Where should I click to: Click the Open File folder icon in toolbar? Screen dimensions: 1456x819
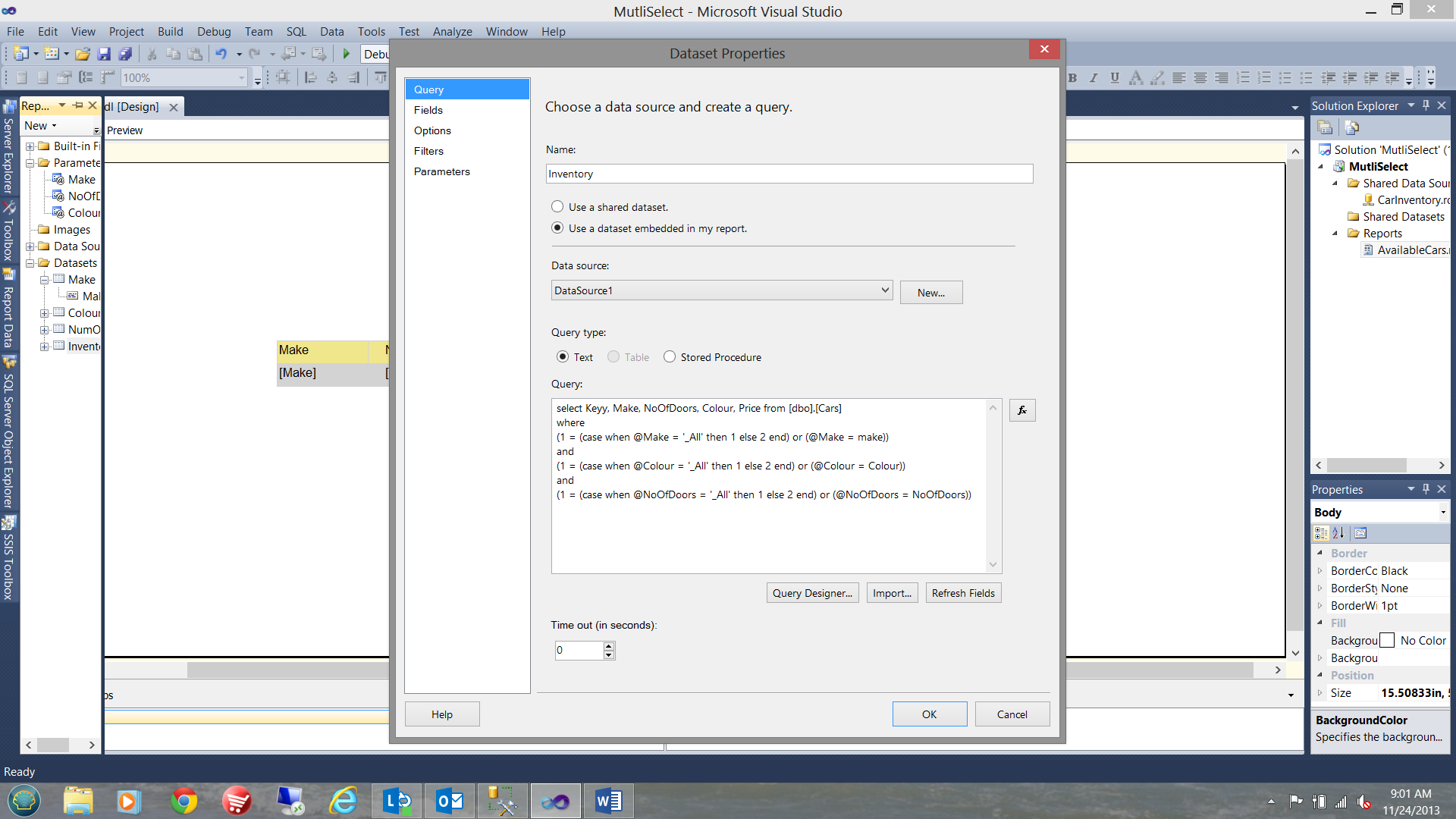pos(83,54)
